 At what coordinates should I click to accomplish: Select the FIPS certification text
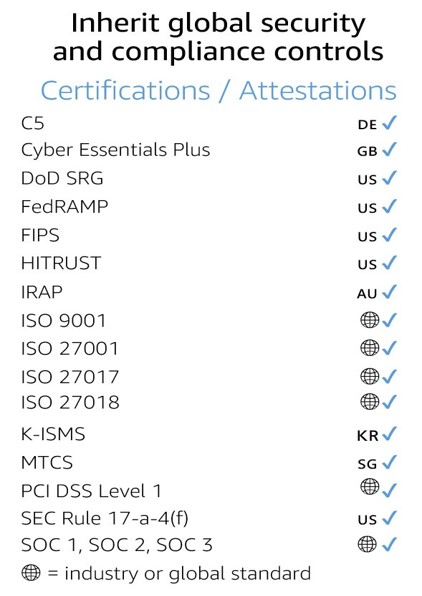(40, 235)
